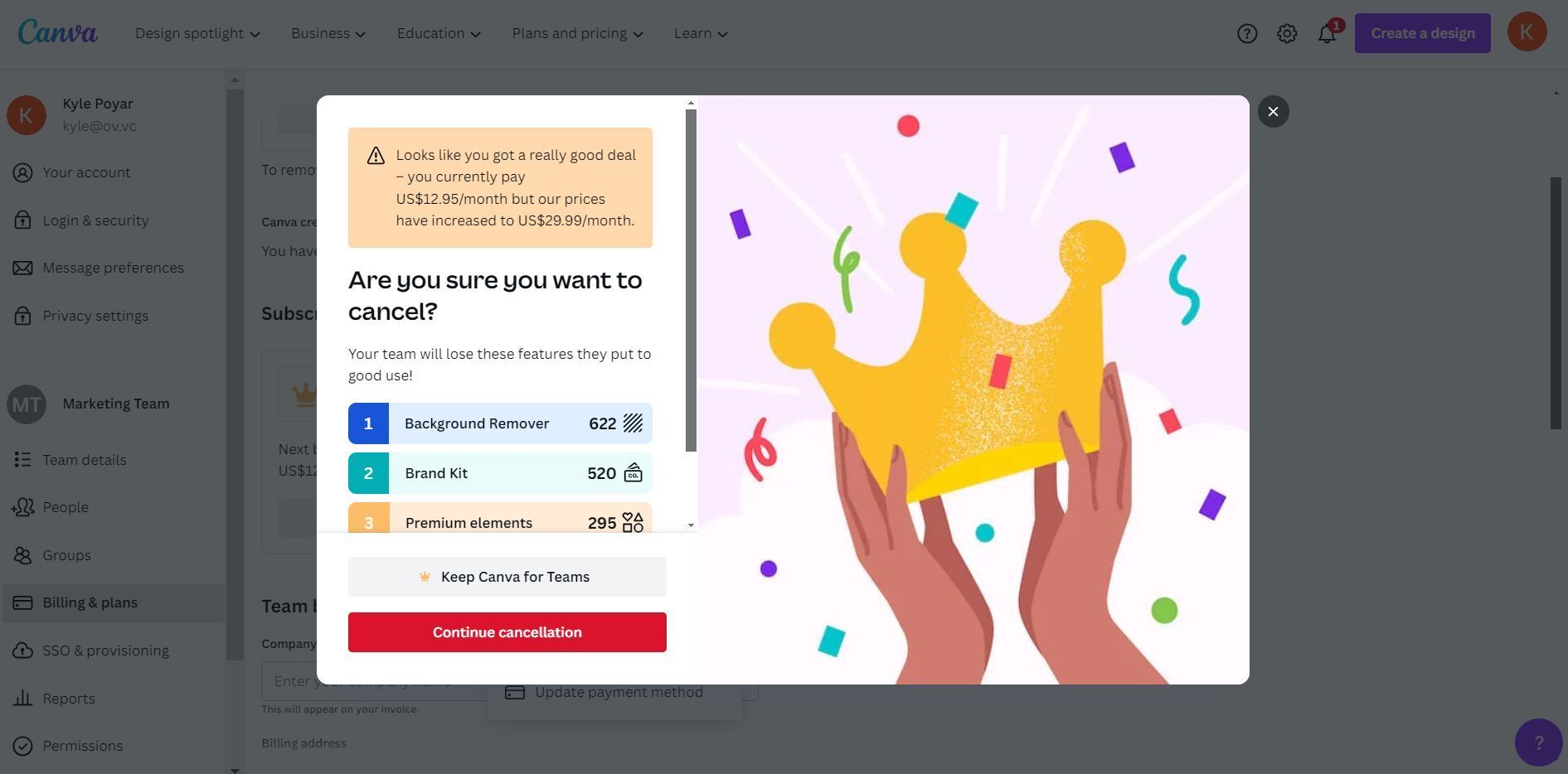Click Continue cancellation button
1568x774 pixels.
coord(507,632)
